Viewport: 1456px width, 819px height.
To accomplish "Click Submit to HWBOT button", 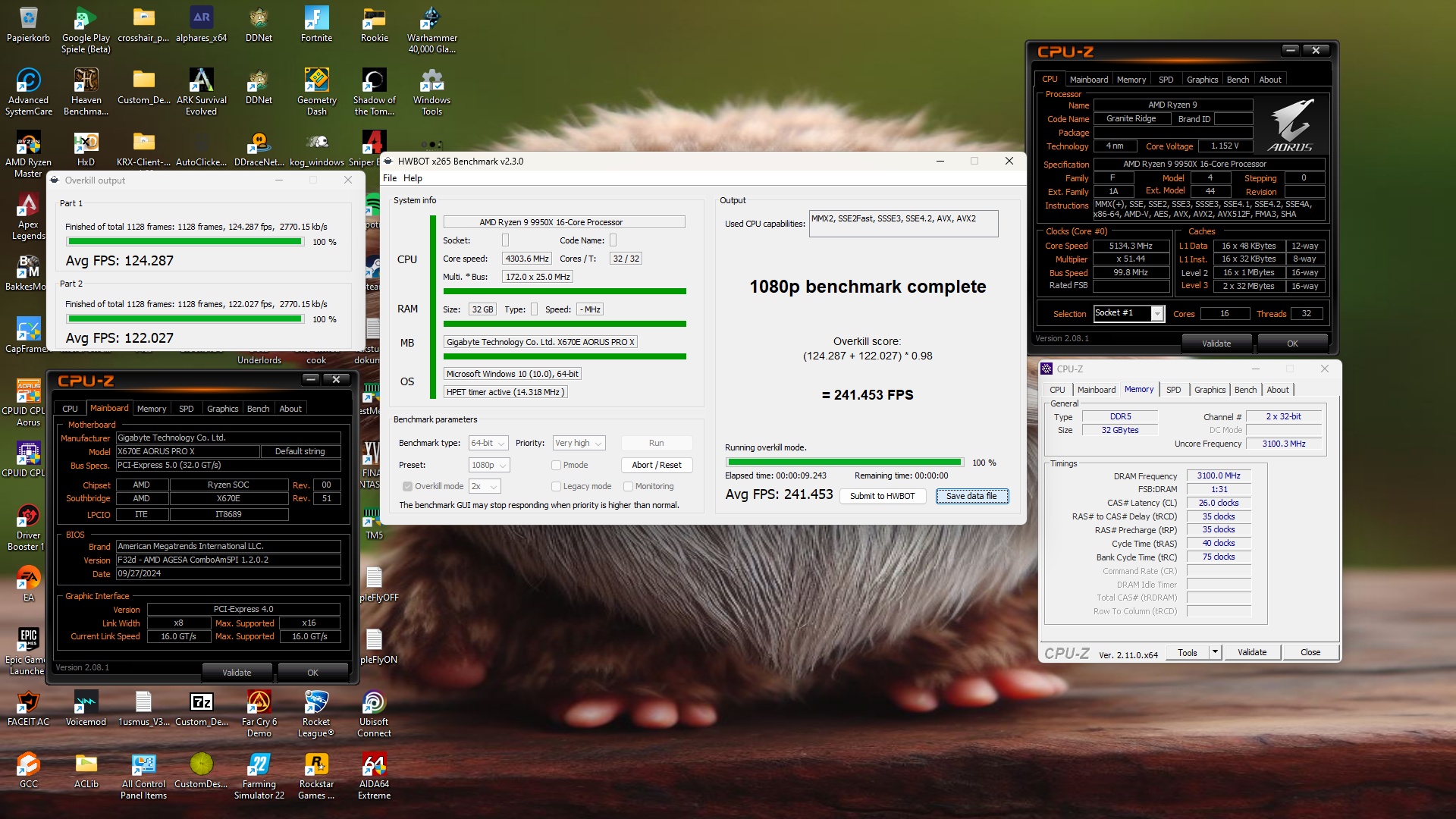I will coord(882,496).
